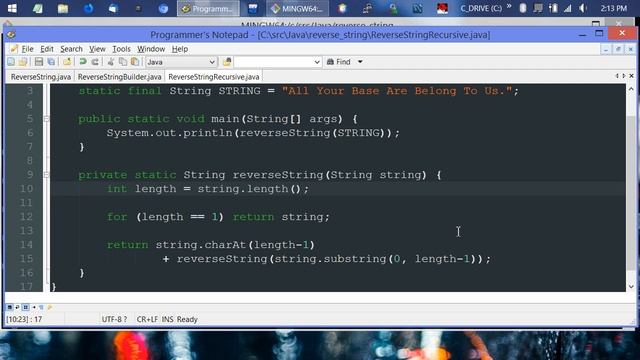
Task: Open the File menu
Action: pos(27,49)
